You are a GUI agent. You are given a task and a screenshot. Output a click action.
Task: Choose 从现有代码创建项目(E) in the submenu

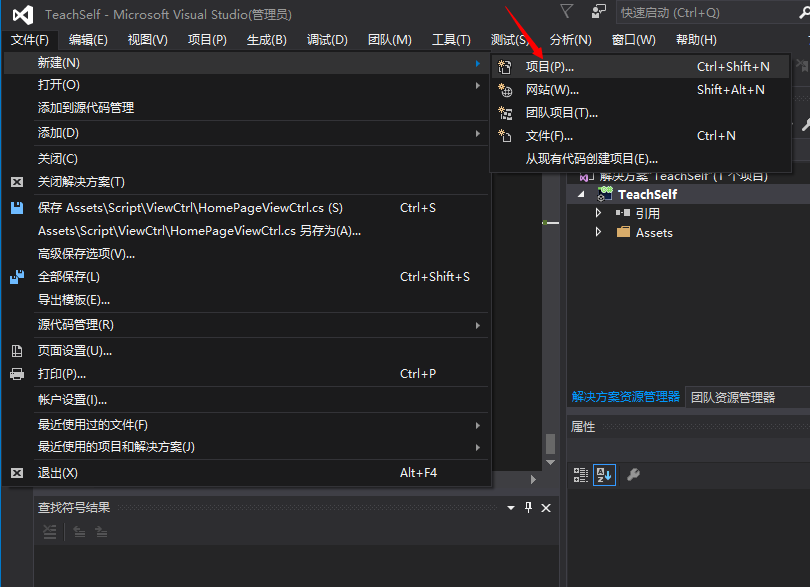pos(641,159)
